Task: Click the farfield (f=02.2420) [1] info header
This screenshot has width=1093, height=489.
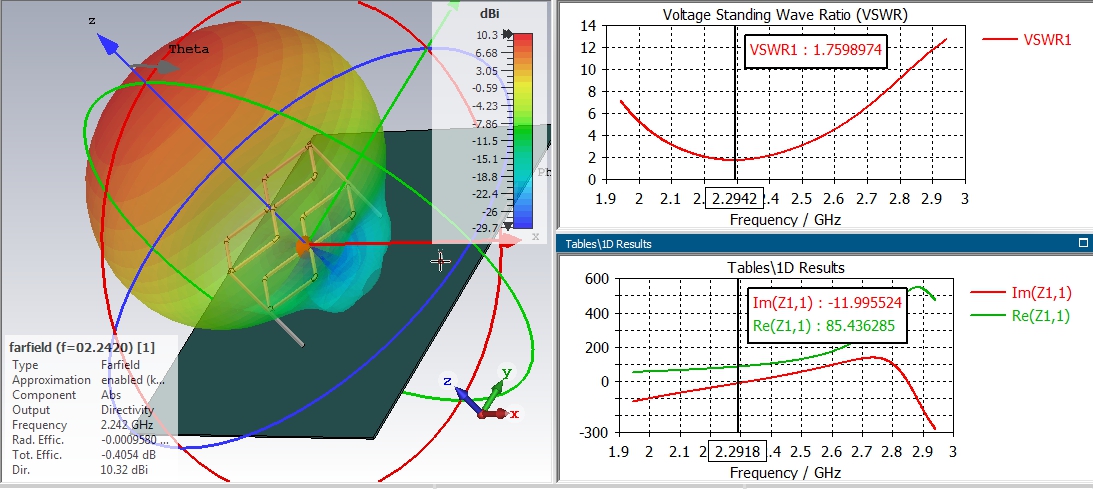Action: 82,347
